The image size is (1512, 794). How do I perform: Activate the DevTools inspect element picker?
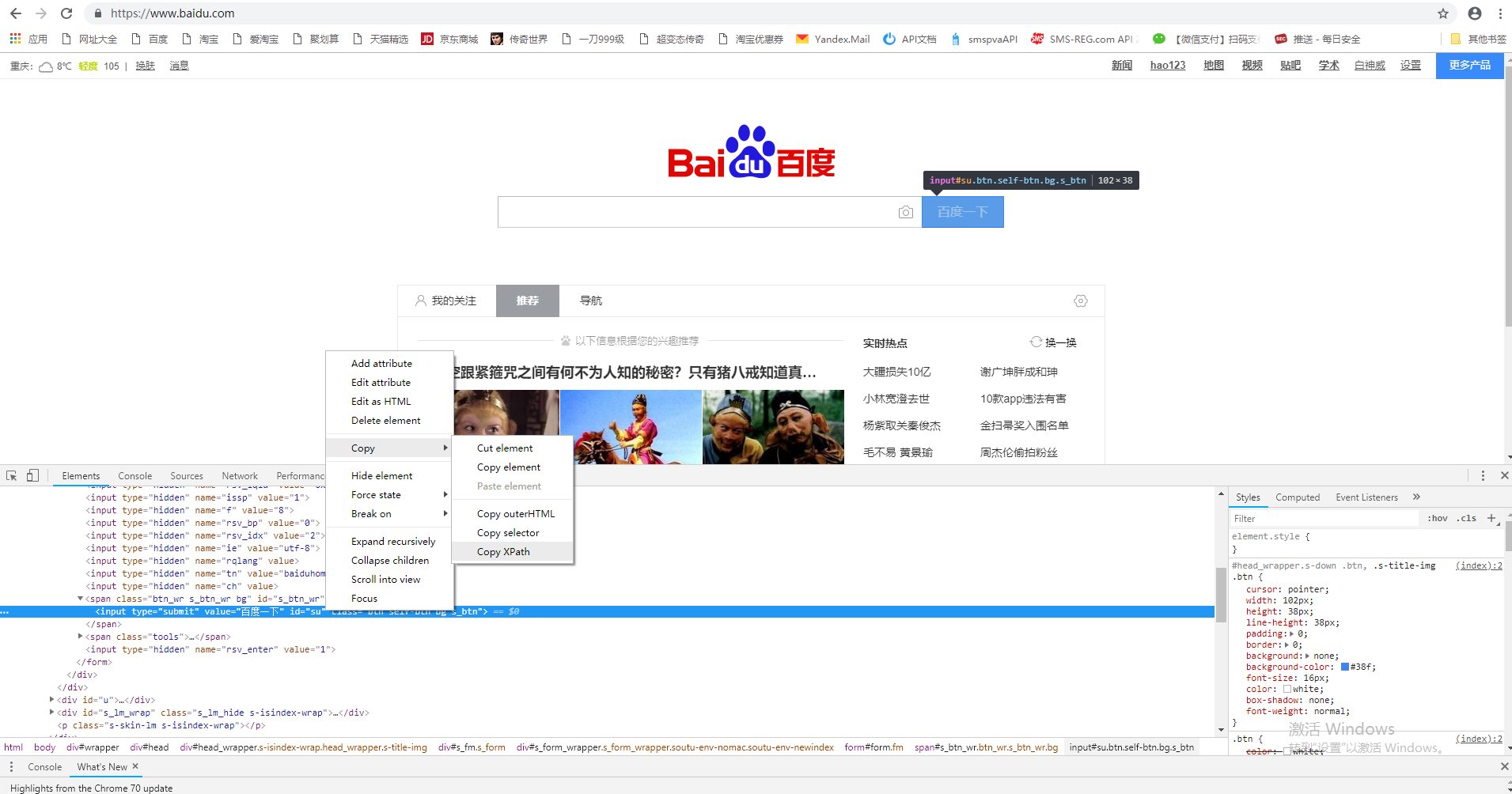point(12,475)
